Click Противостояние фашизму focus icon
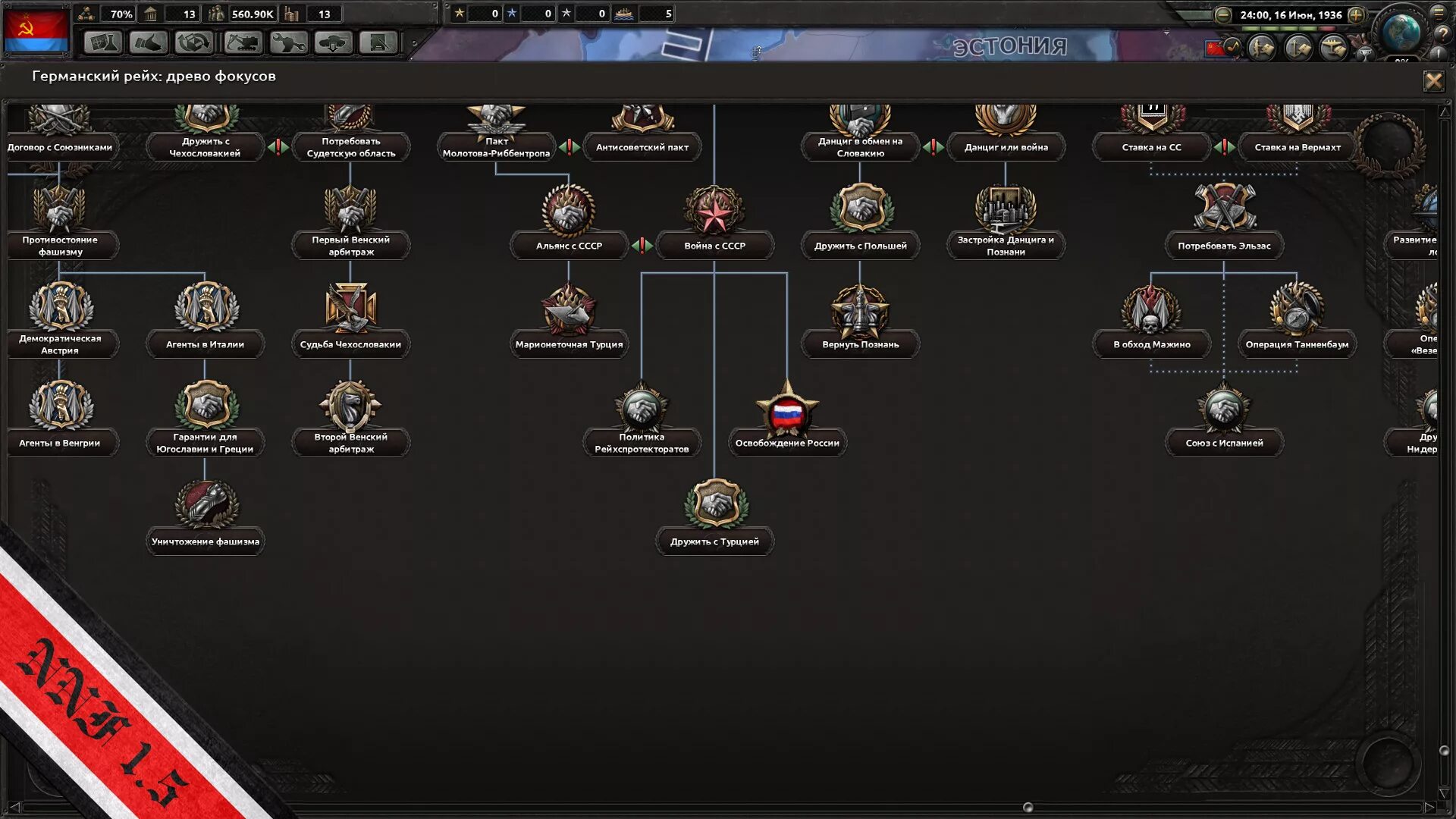This screenshot has height=819, width=1456. pyautogui.click(x=60, y=208)
